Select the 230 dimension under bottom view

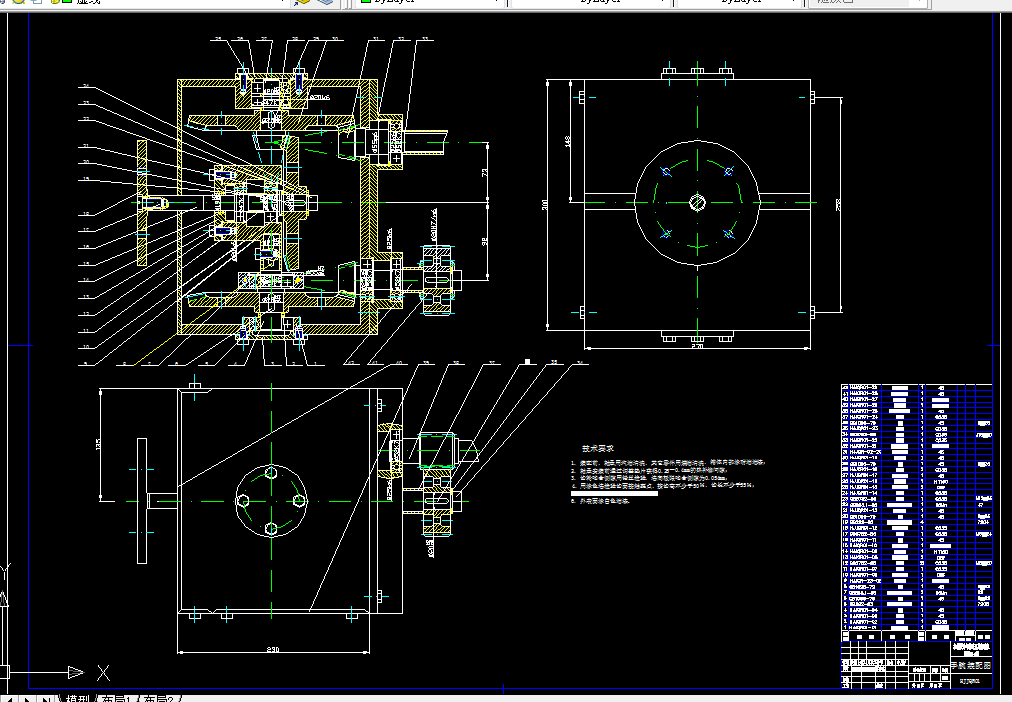272,649
